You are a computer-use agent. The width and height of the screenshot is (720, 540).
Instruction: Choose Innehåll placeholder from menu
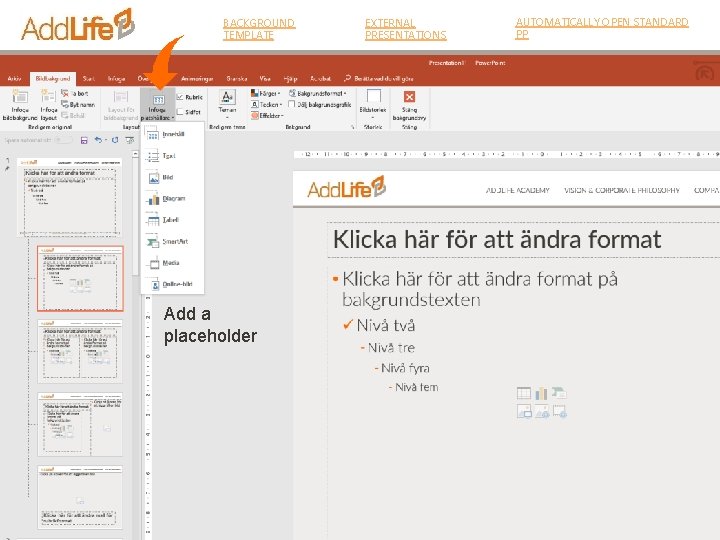coord(172,135)
